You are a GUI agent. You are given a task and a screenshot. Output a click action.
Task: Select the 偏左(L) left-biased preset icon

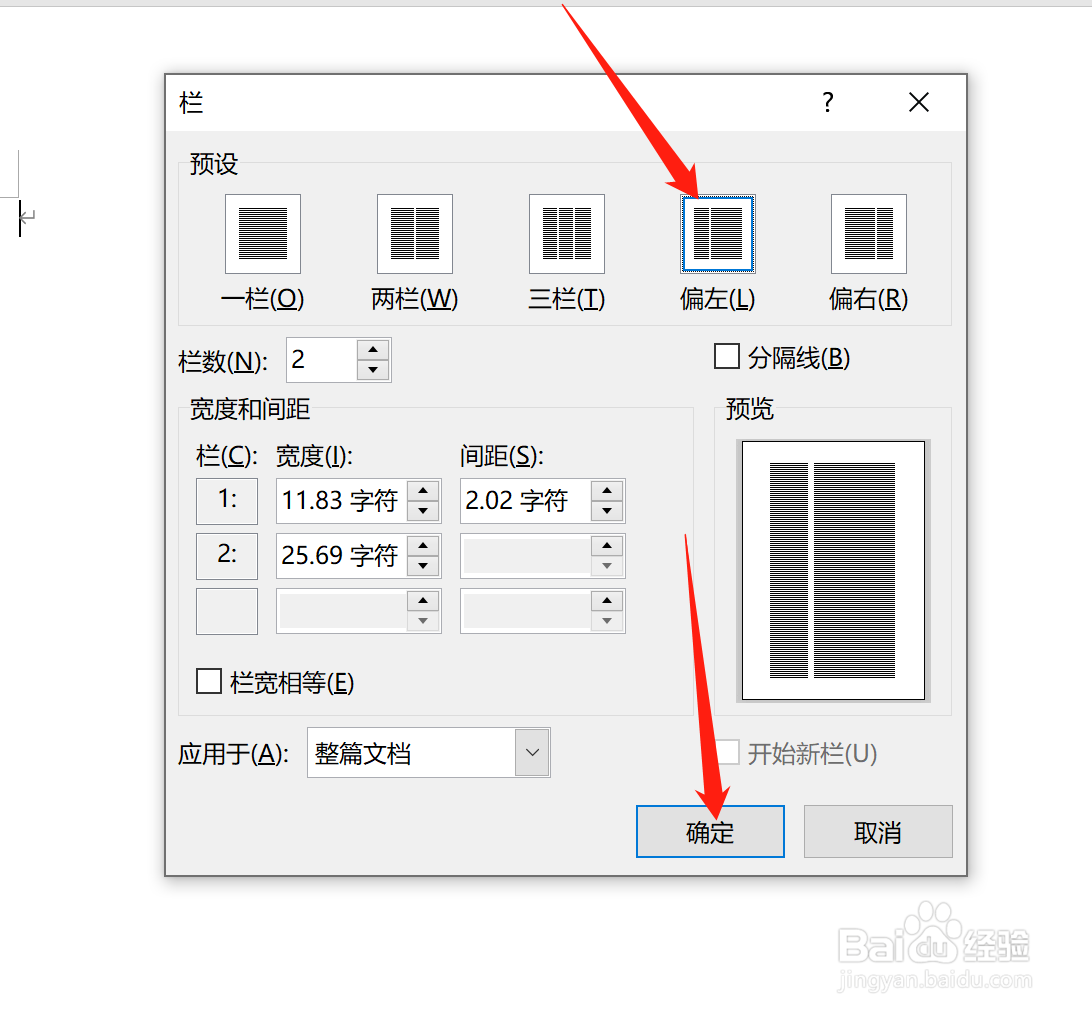(718, 234)
